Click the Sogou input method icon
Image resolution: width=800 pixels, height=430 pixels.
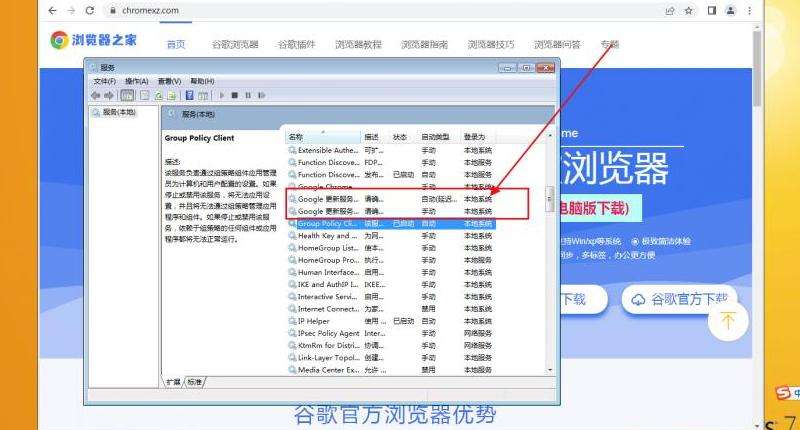(x=783, y=393)
